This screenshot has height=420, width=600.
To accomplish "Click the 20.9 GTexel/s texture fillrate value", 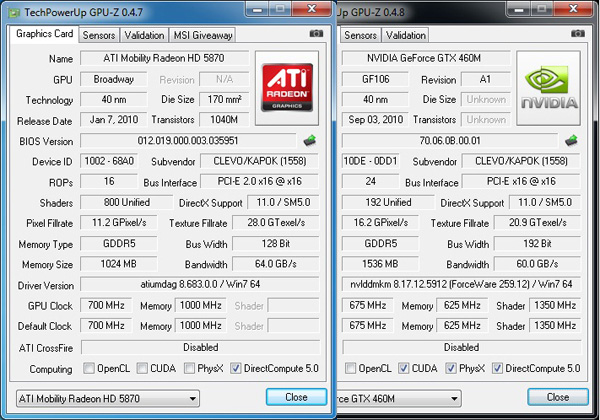I will pos(537,223).
